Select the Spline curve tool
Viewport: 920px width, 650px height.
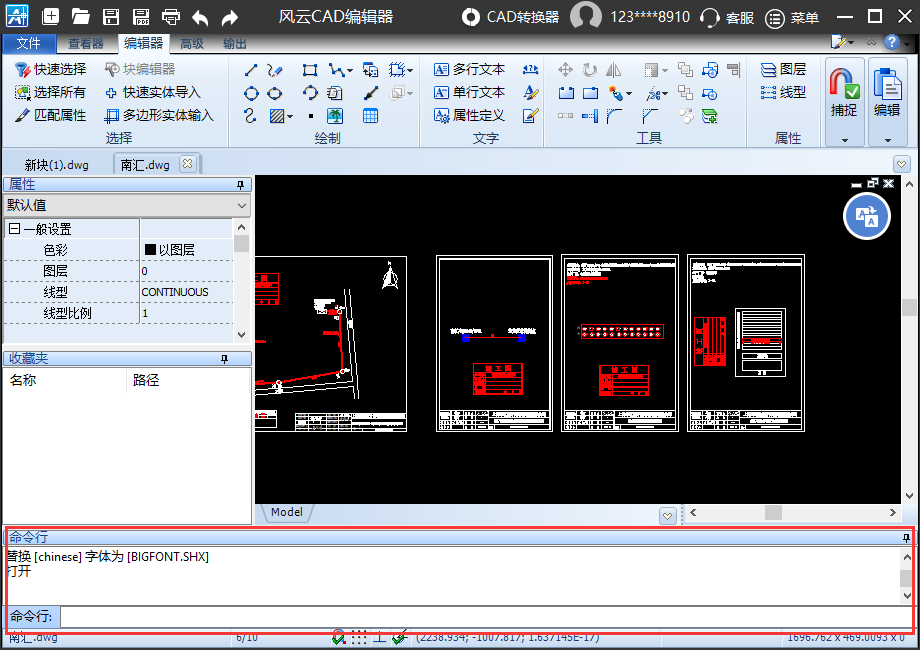251,116
